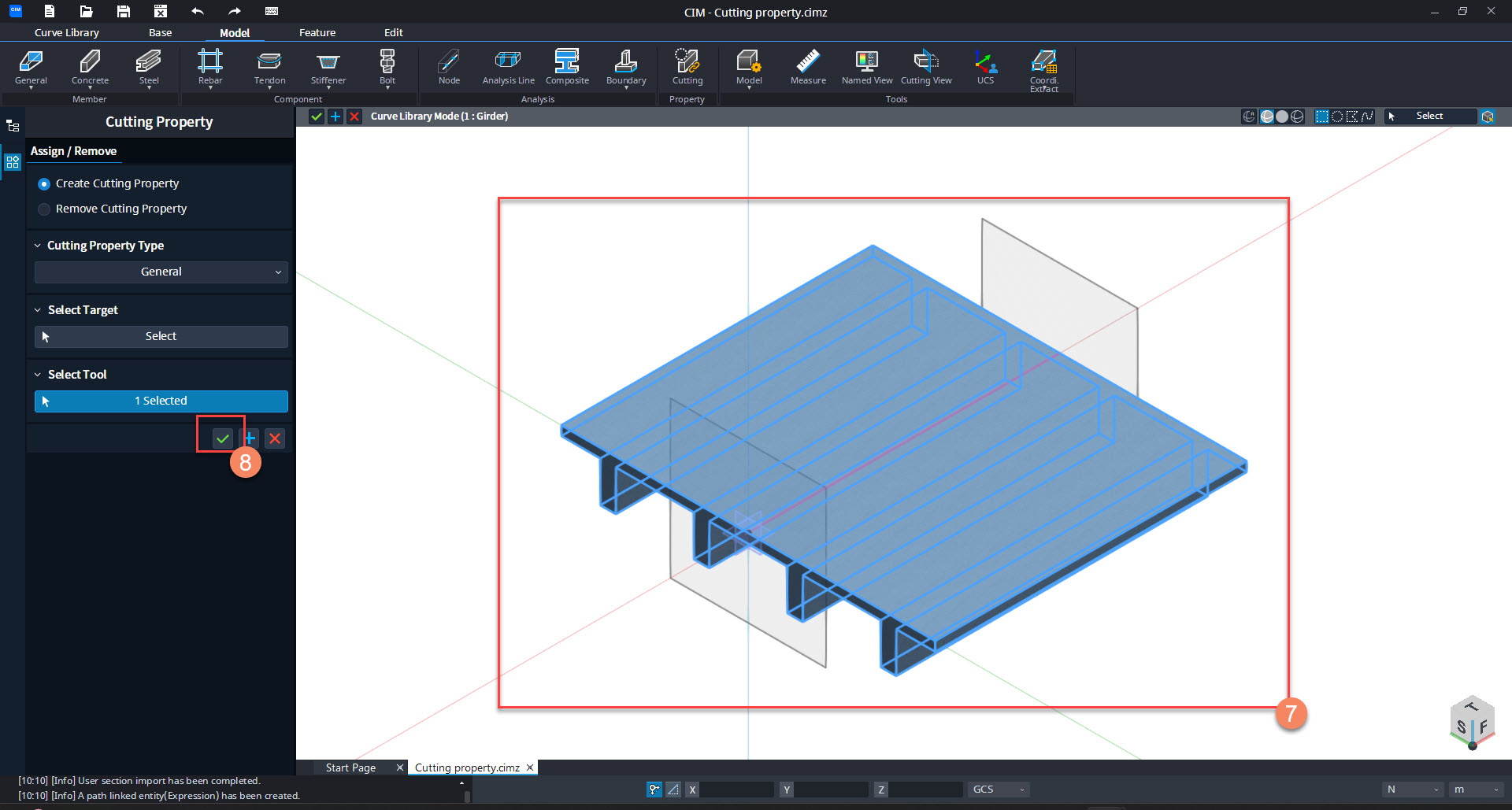Enable polygon selection mode
This screenshot has height=810, width=1512.
1352,117
